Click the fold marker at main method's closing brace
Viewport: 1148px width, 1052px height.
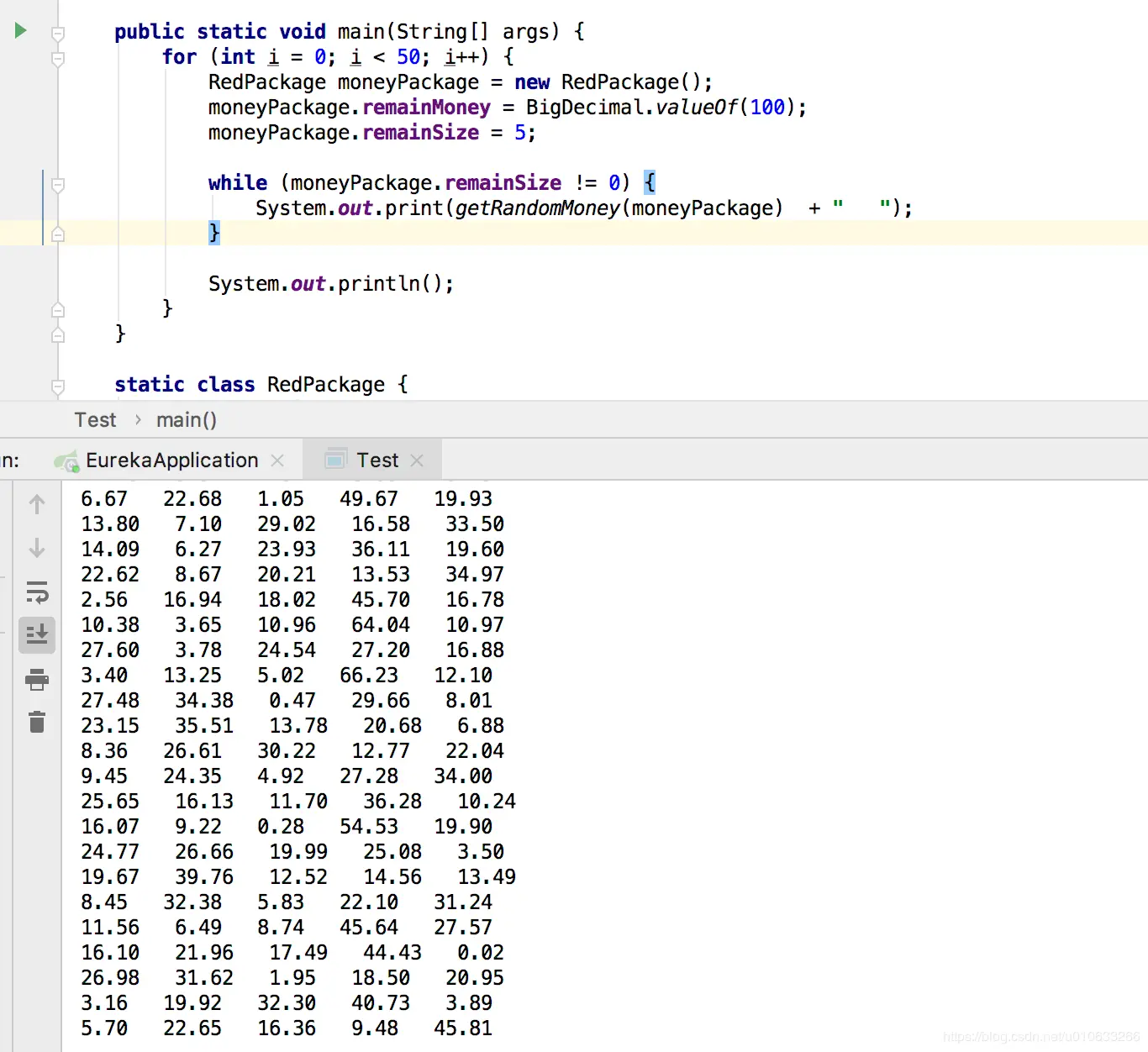tap(58, 335)
